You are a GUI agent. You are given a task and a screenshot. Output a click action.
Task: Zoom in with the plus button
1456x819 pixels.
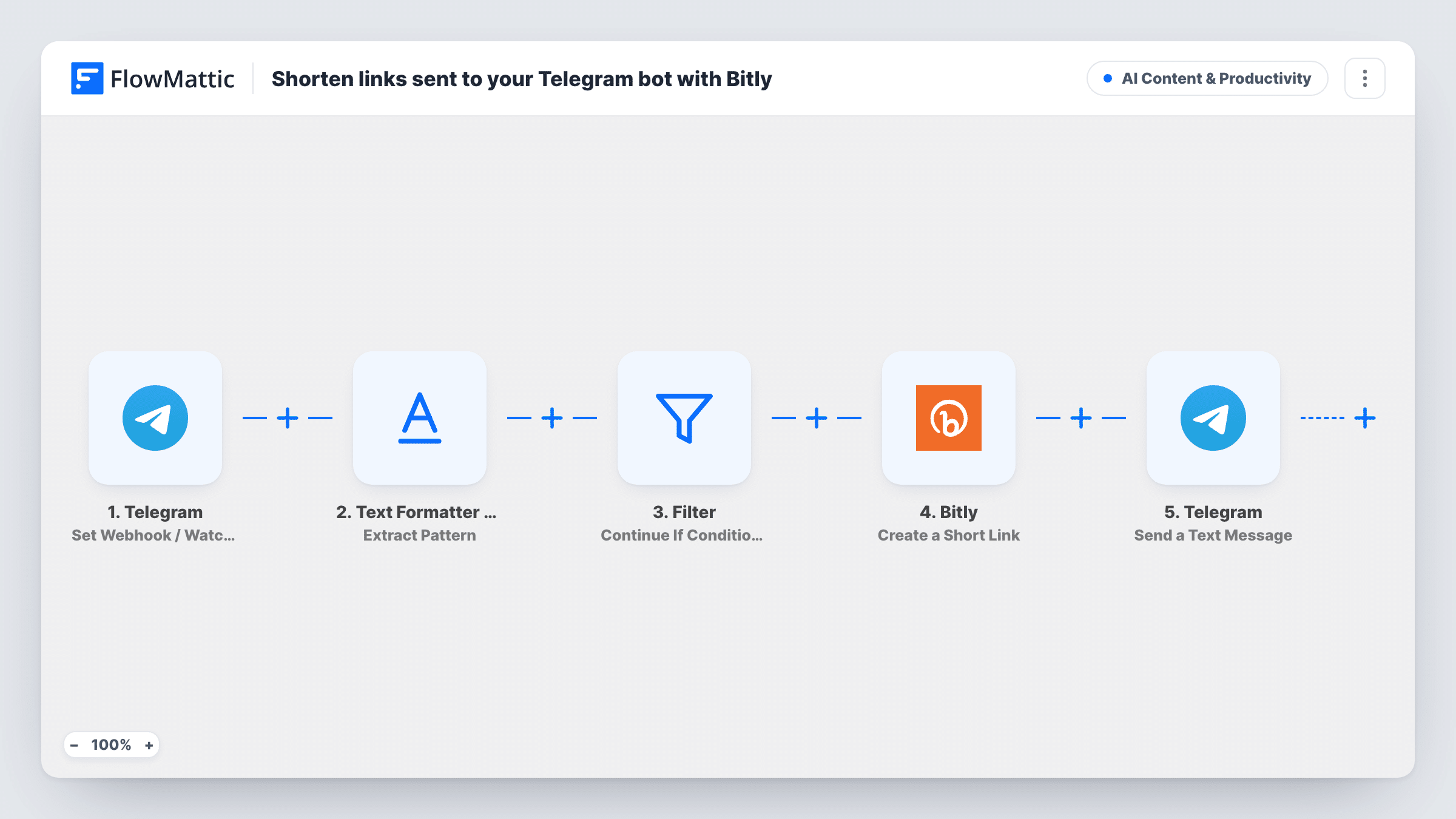coord(149,745)
